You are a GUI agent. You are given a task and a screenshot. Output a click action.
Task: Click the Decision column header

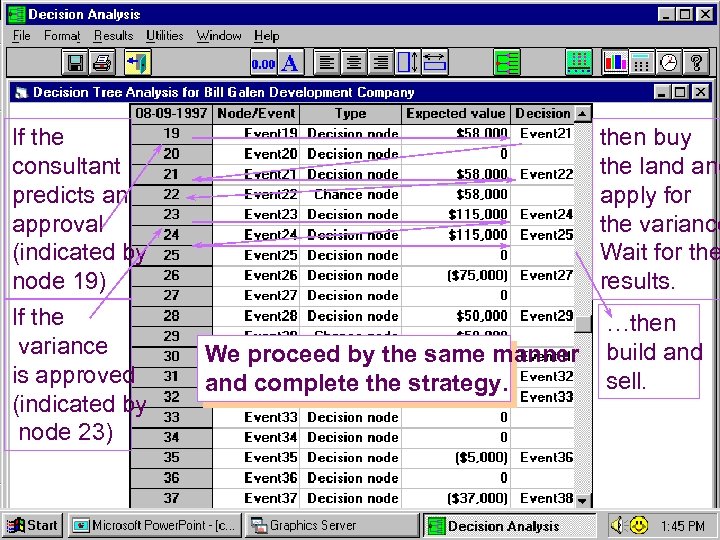point(542,113)
